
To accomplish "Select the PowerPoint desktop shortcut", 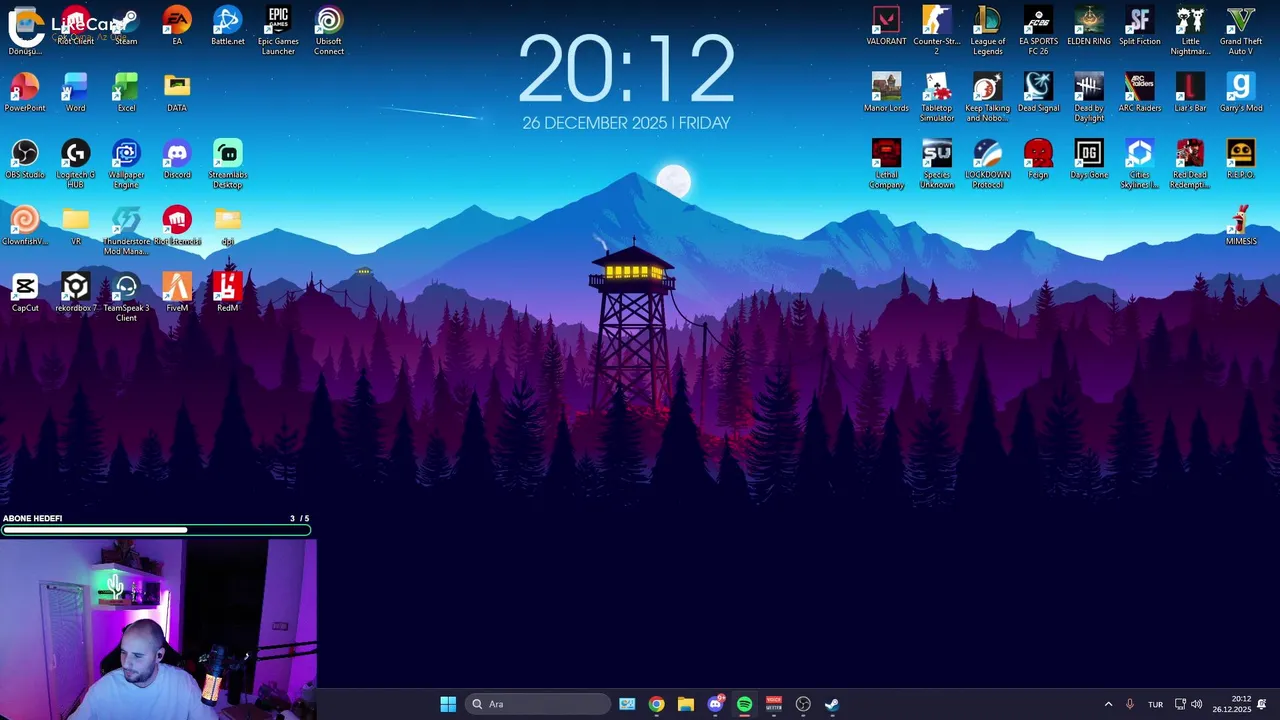I will 25,92.
